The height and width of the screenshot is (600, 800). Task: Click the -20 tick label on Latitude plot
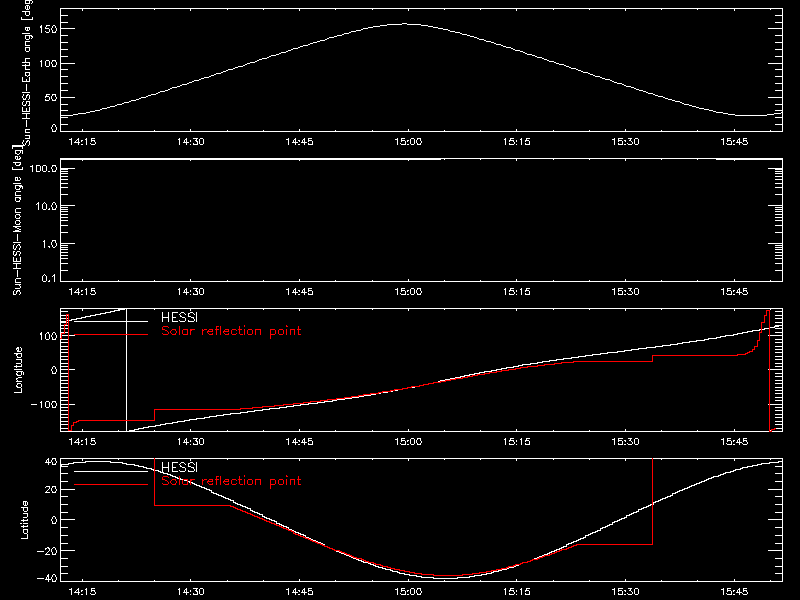(47, 551)
